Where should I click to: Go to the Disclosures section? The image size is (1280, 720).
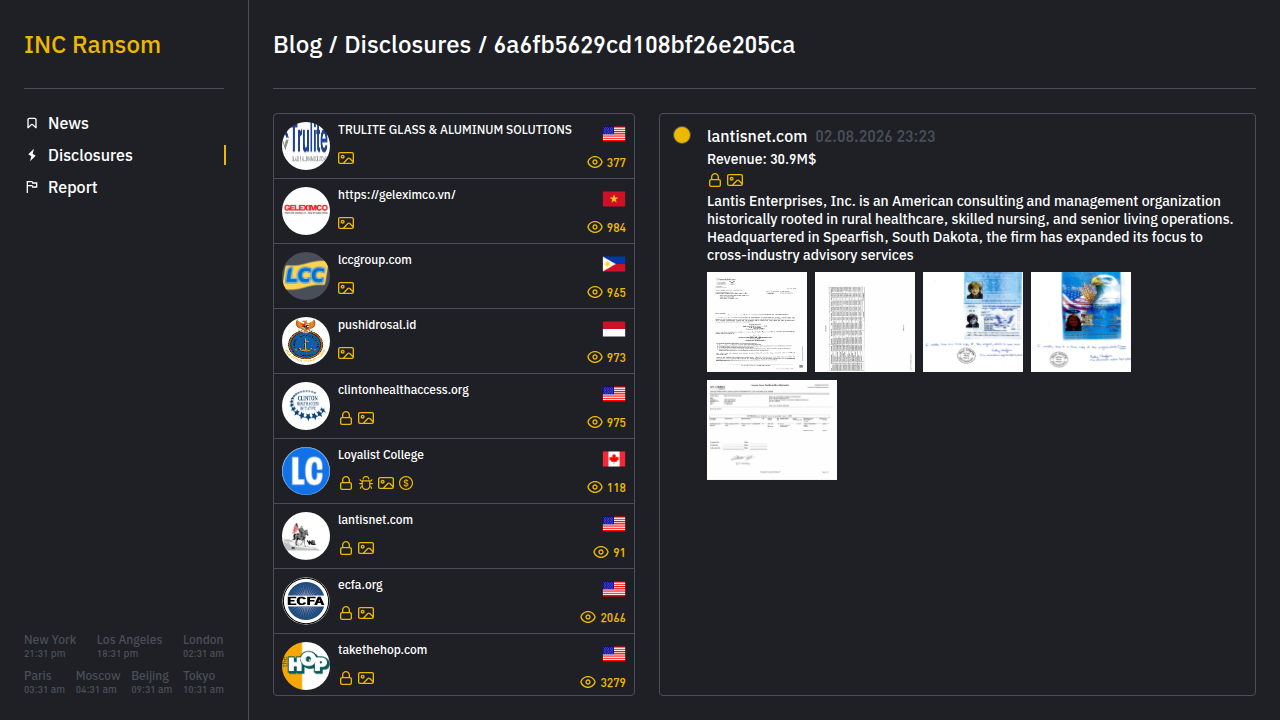(90, 155)
